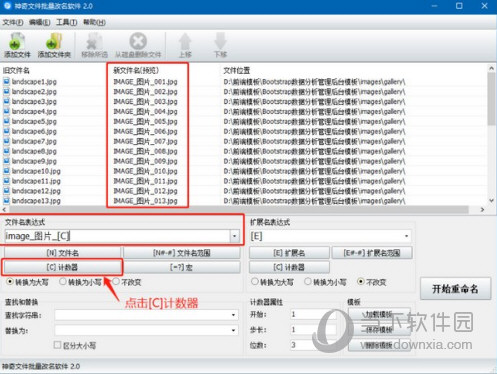This screenshot has width=497, height=374.
Task: Click preview name IMAGE_图片_003.jpg
Action: [x=145, y=101]
